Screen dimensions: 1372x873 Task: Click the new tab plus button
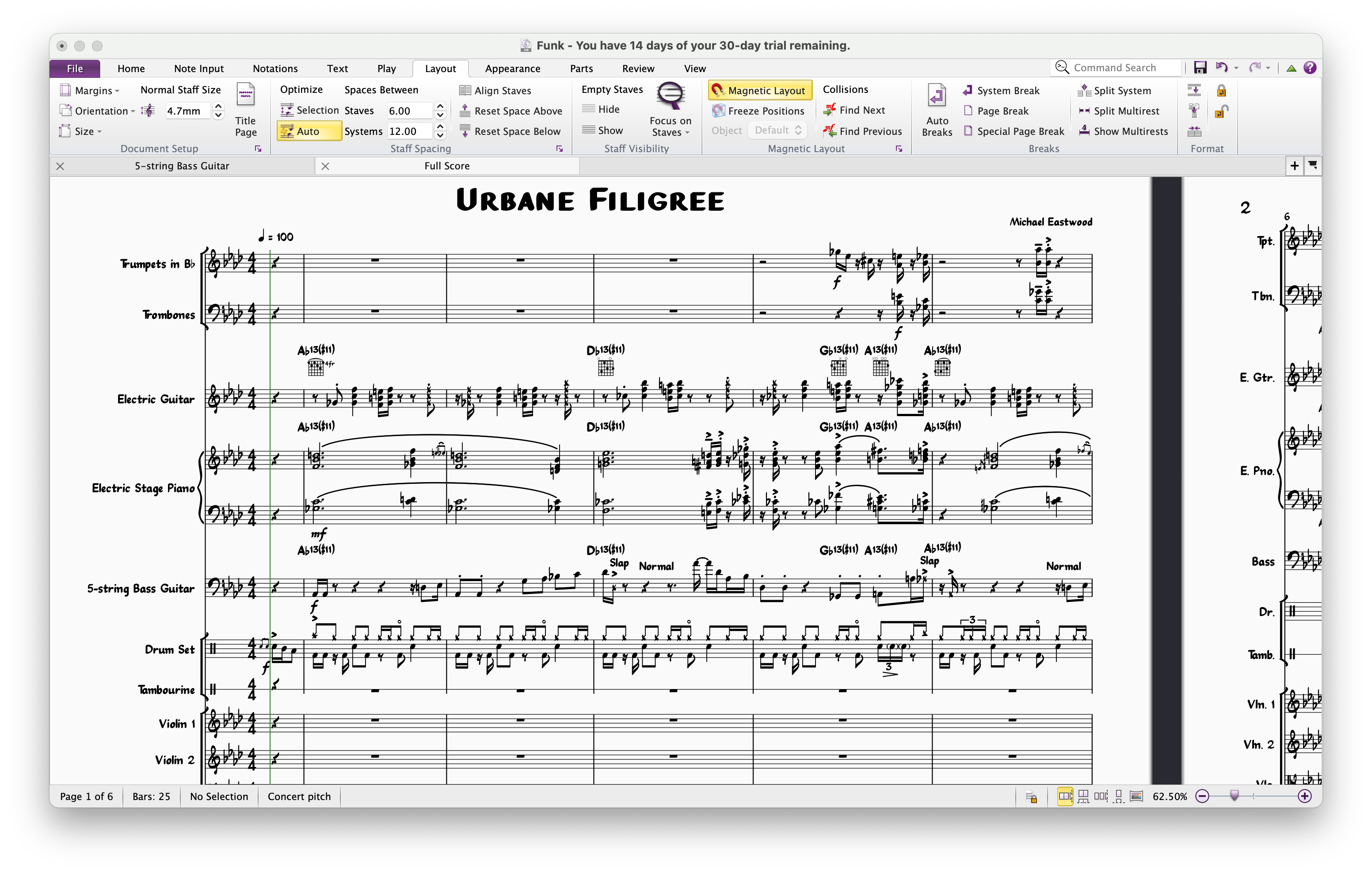(1295, 166)
